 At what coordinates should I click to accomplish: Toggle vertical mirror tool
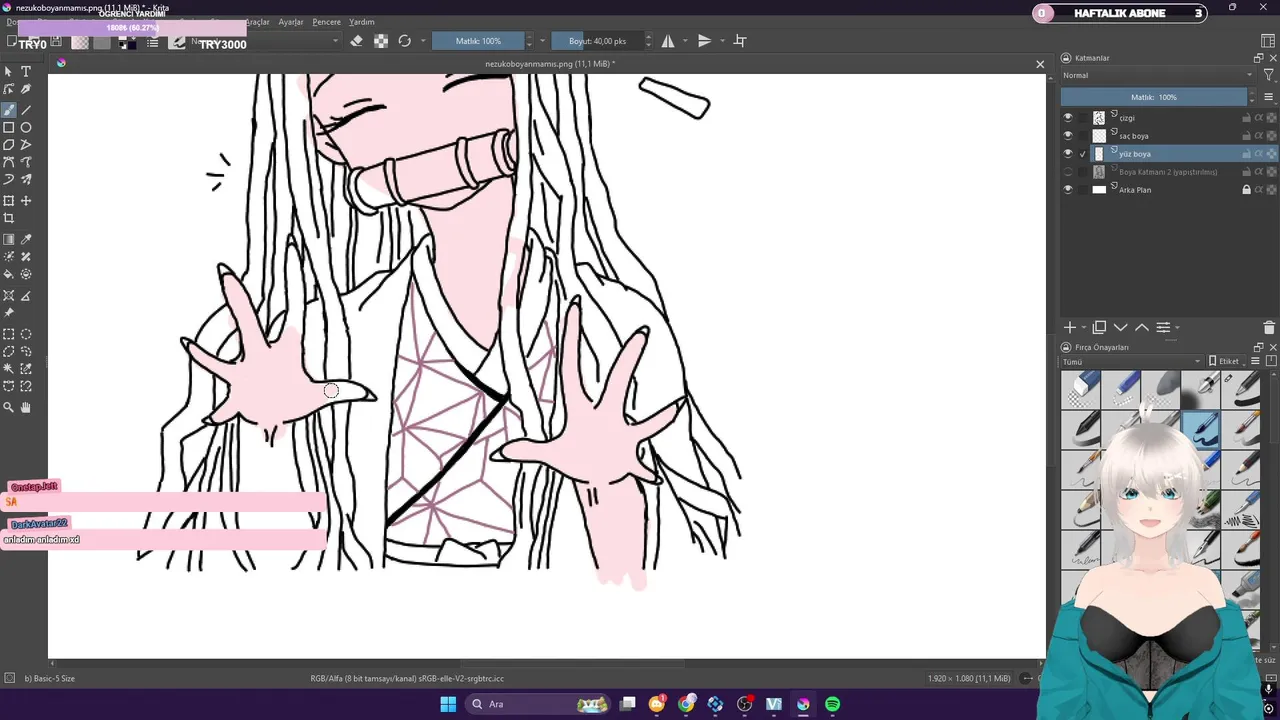click(705, 41)
